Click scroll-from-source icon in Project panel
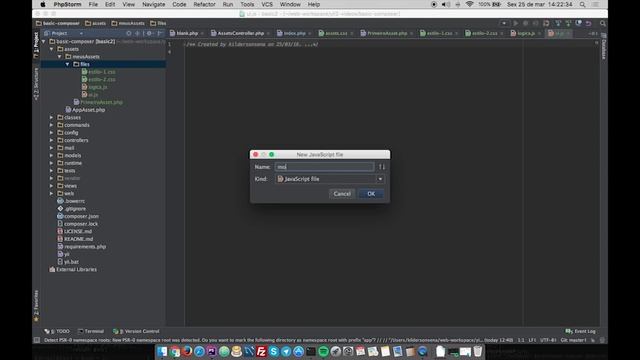640x360 pixels. (129, 33)
